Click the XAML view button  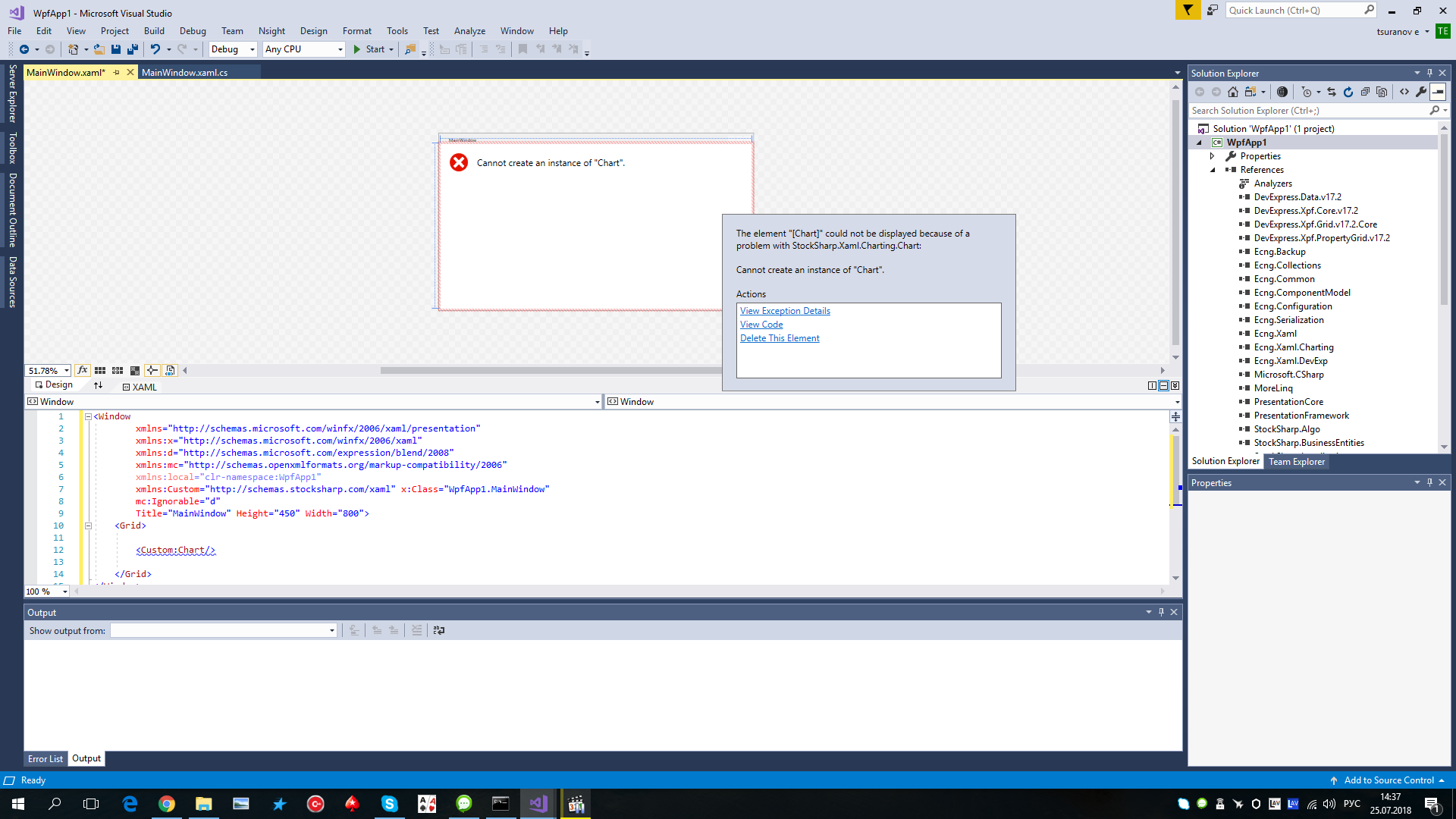[140, 387]
